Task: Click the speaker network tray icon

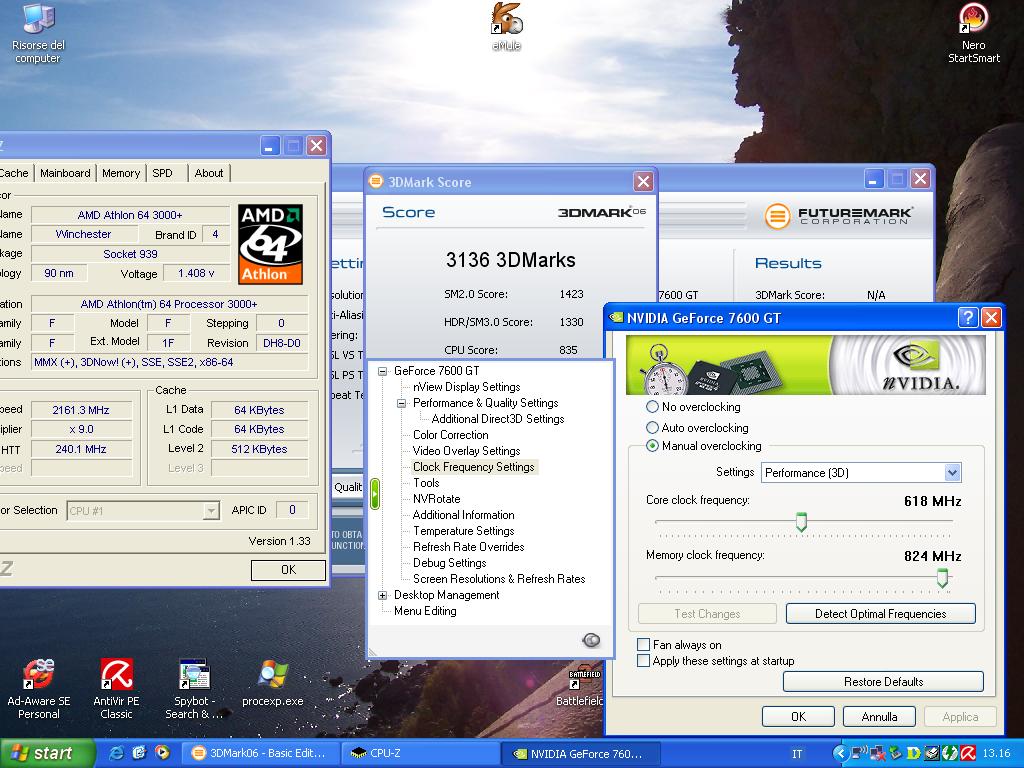Action: [859, 753]
